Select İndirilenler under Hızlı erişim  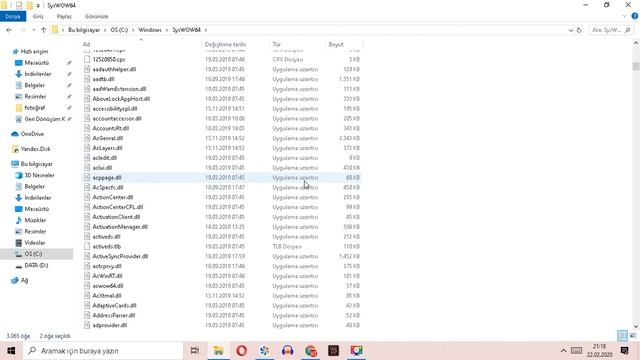38,74
